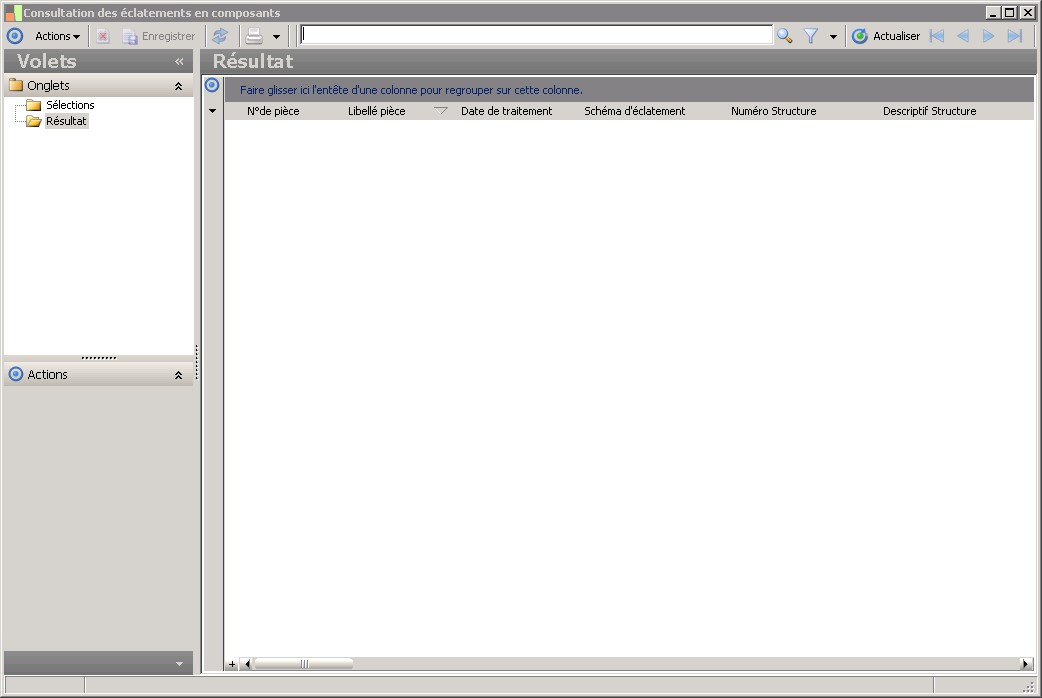Collapse the Actions section in side panel
1042x698 pixels.
tap(178, 375)
